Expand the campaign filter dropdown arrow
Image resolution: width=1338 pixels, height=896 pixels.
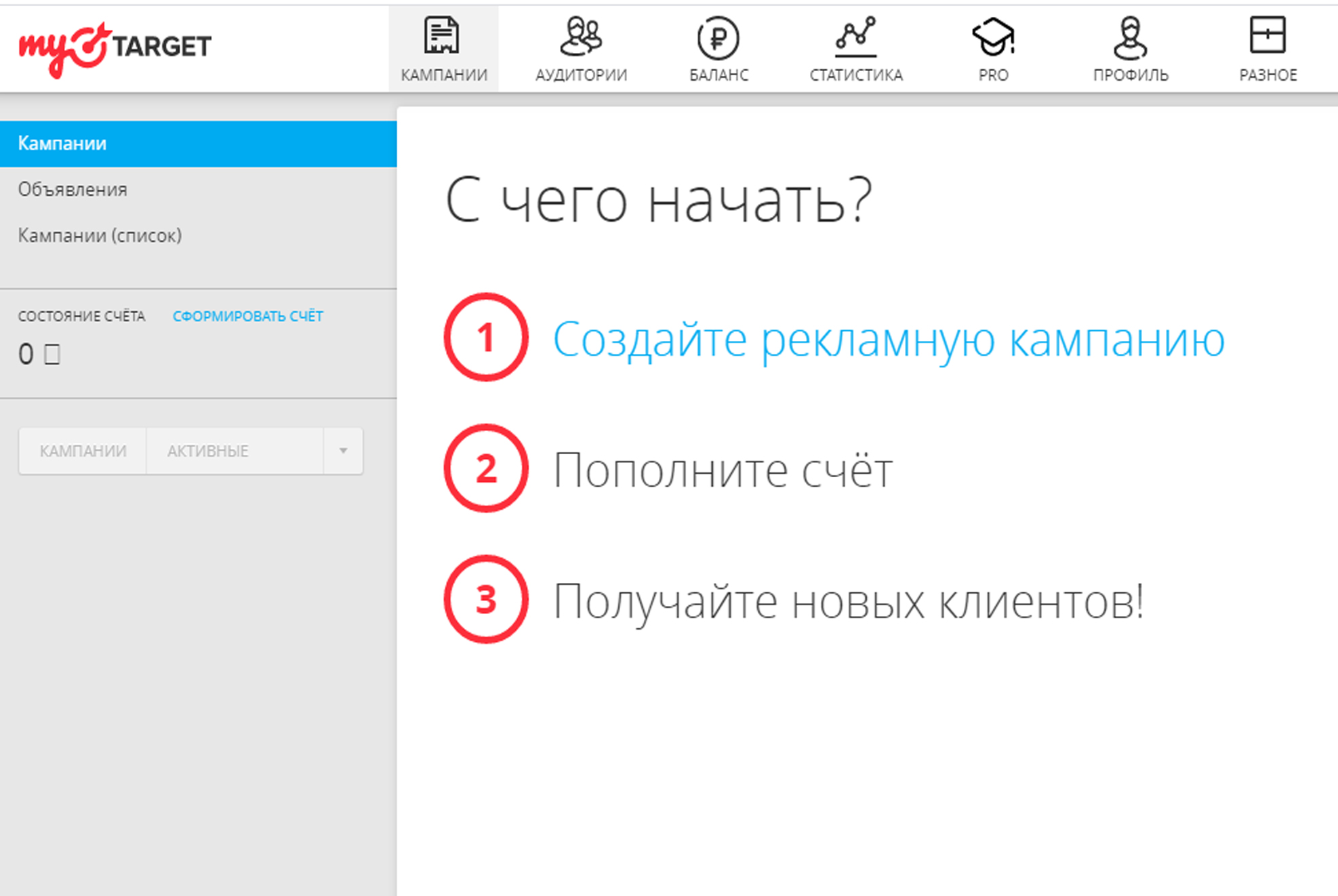pyautogui.click(x=343, y=451)
